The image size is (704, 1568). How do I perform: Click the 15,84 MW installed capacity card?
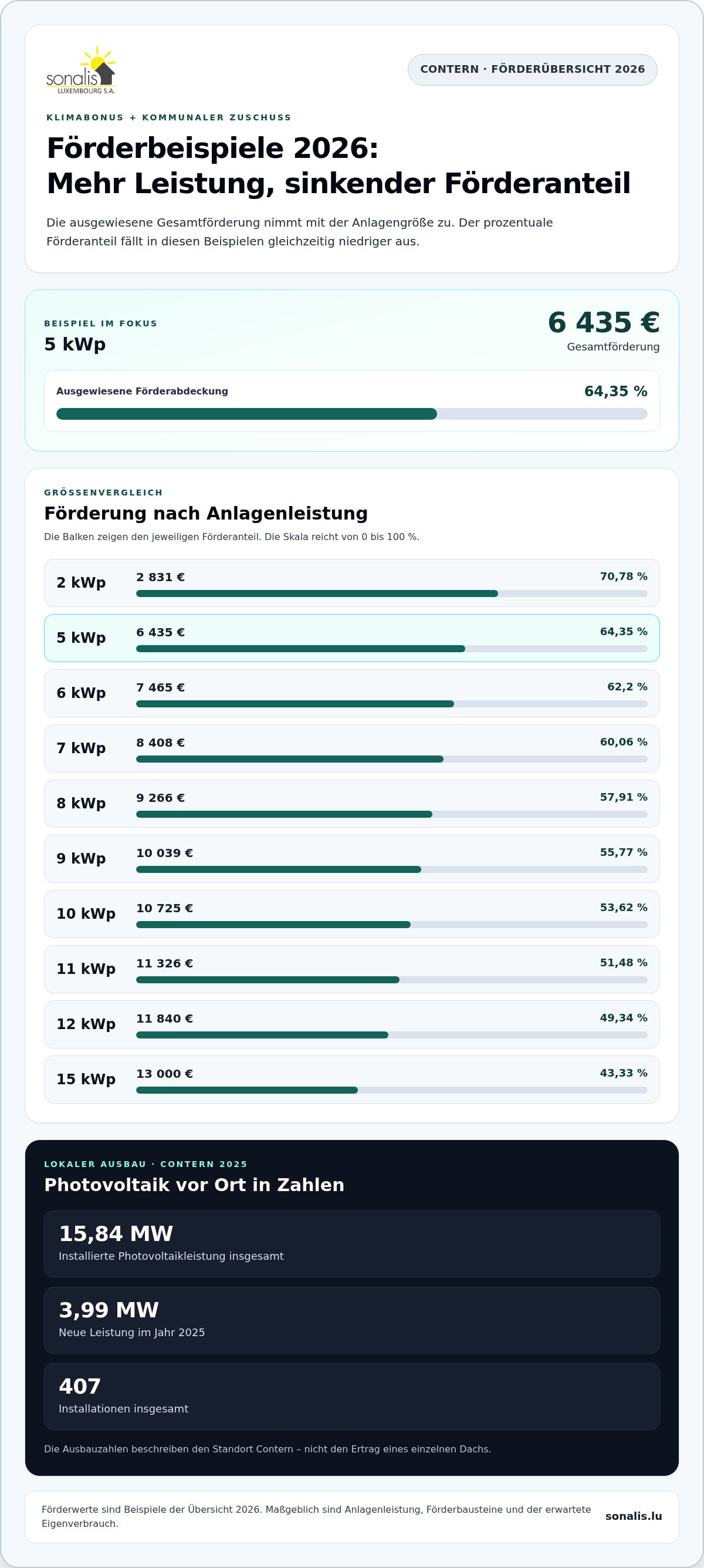(351, 1243)
